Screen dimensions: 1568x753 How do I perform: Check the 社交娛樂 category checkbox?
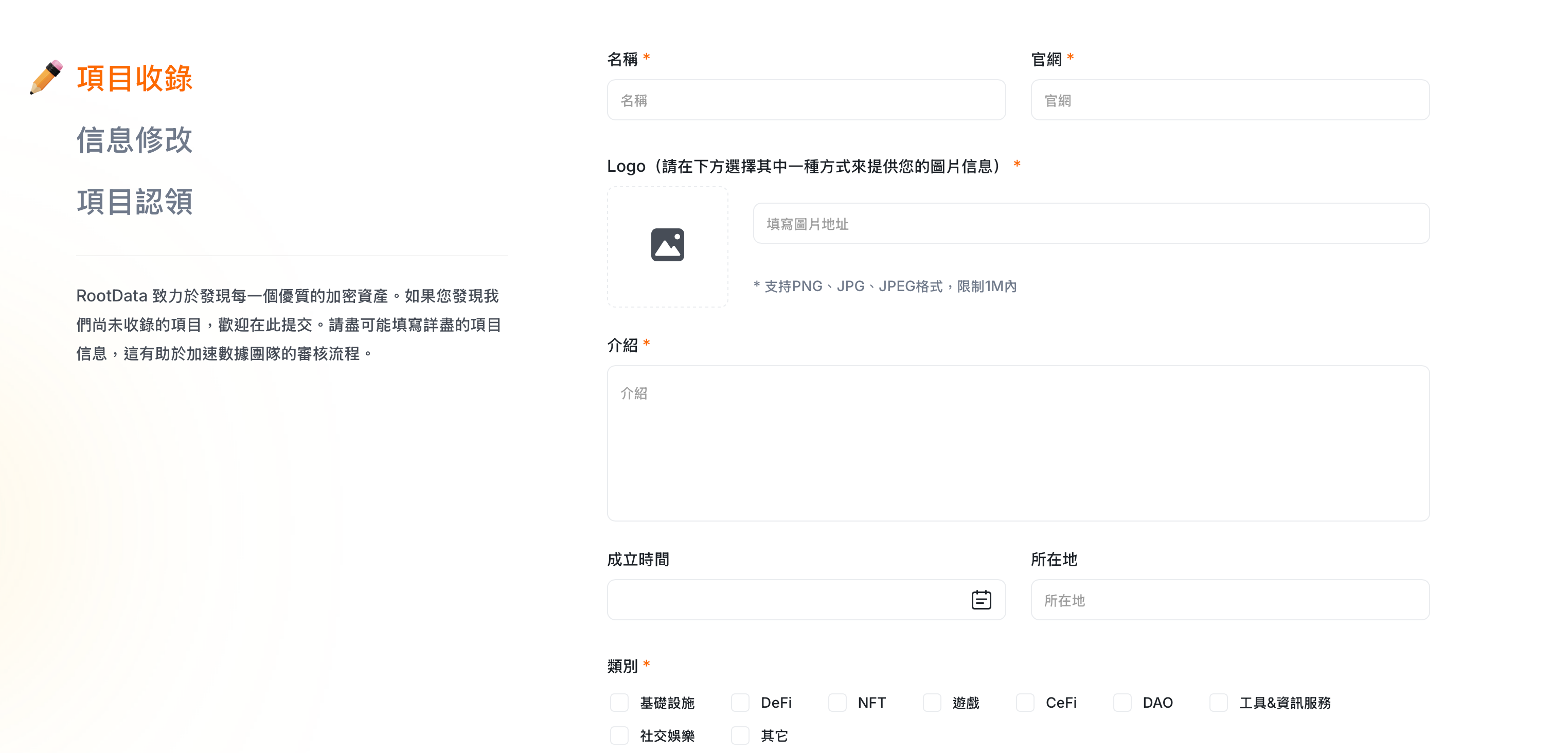point(619,736)
